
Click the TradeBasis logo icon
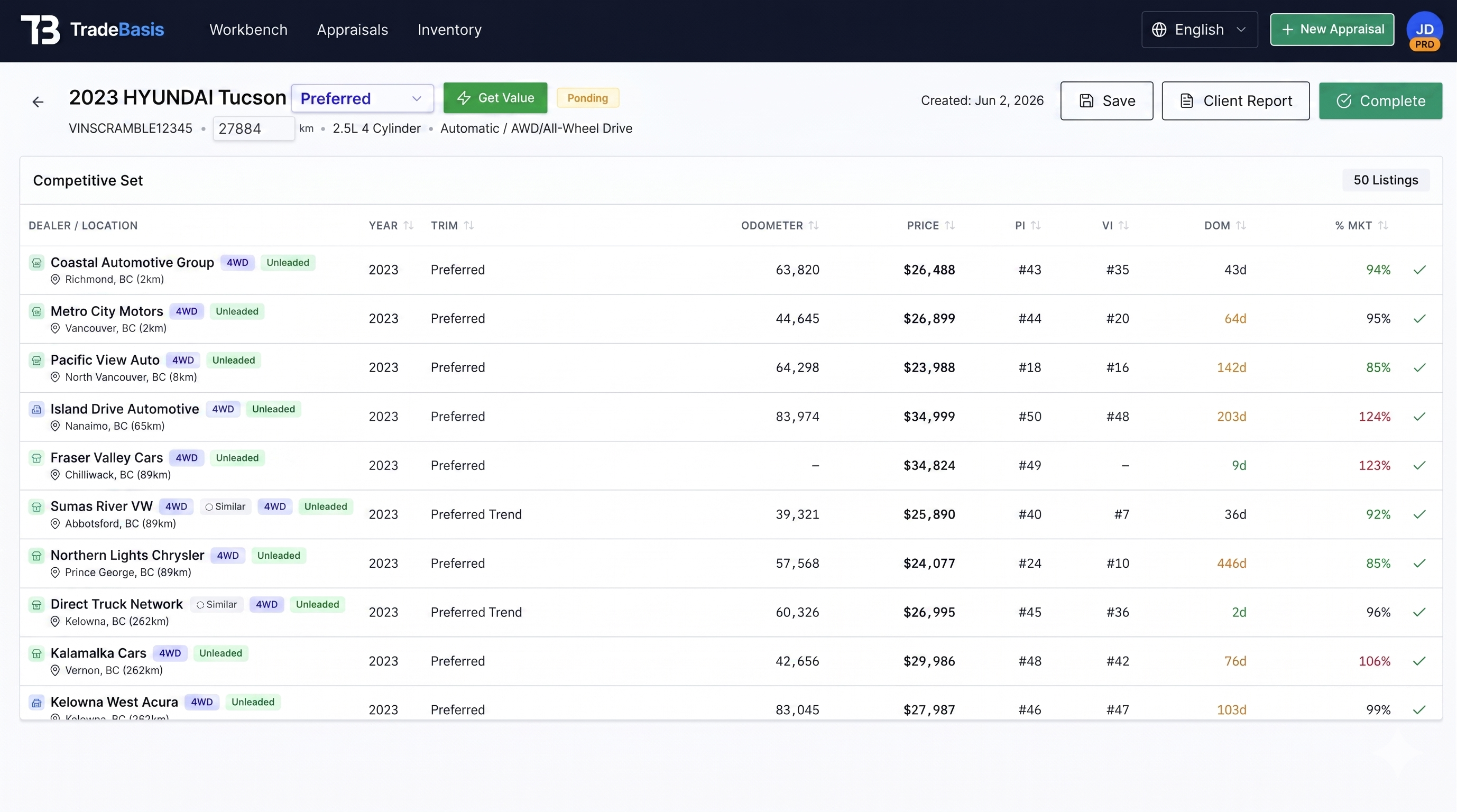point(40,30)
